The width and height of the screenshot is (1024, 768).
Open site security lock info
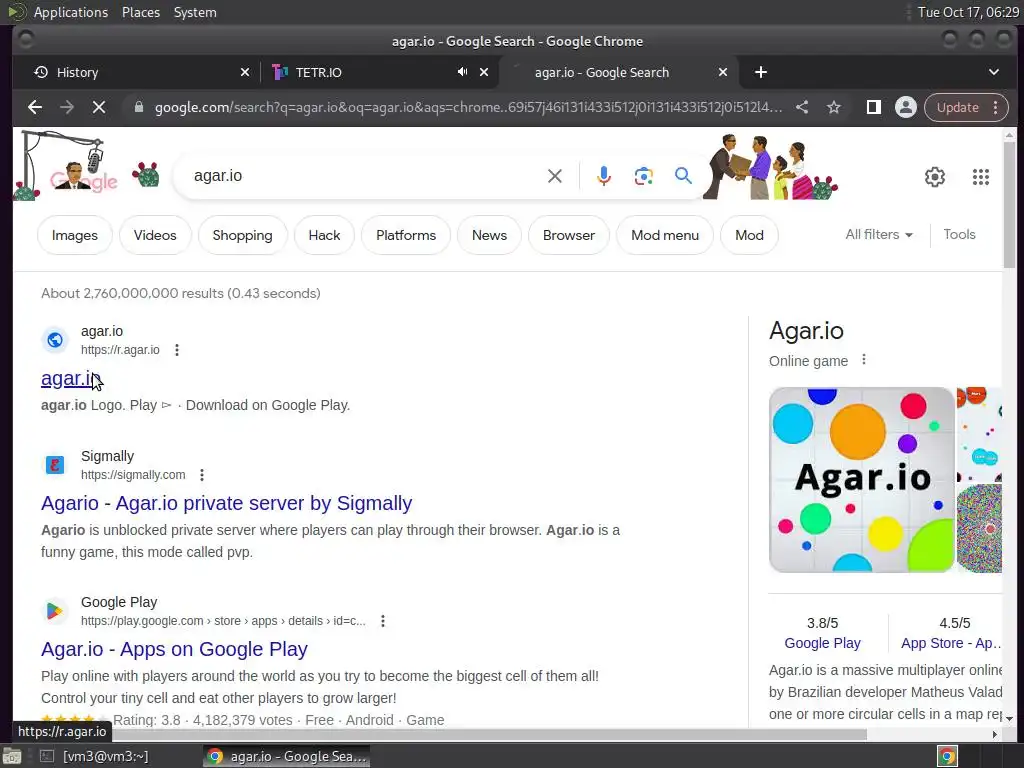pos(138,107)
